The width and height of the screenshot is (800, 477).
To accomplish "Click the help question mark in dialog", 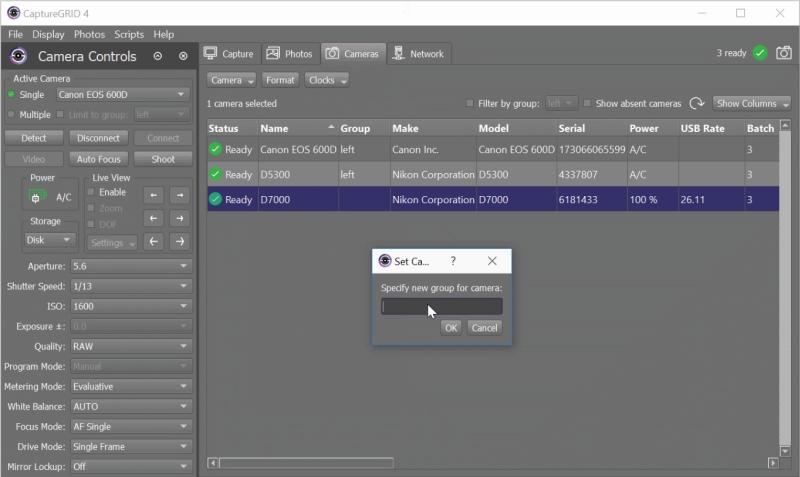I will (x=453, y=261).
